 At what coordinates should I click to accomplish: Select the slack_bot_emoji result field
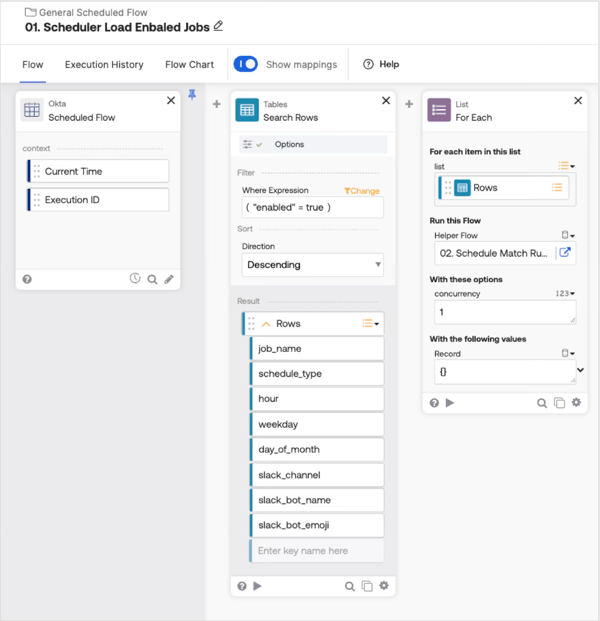(x=317, y=525)
